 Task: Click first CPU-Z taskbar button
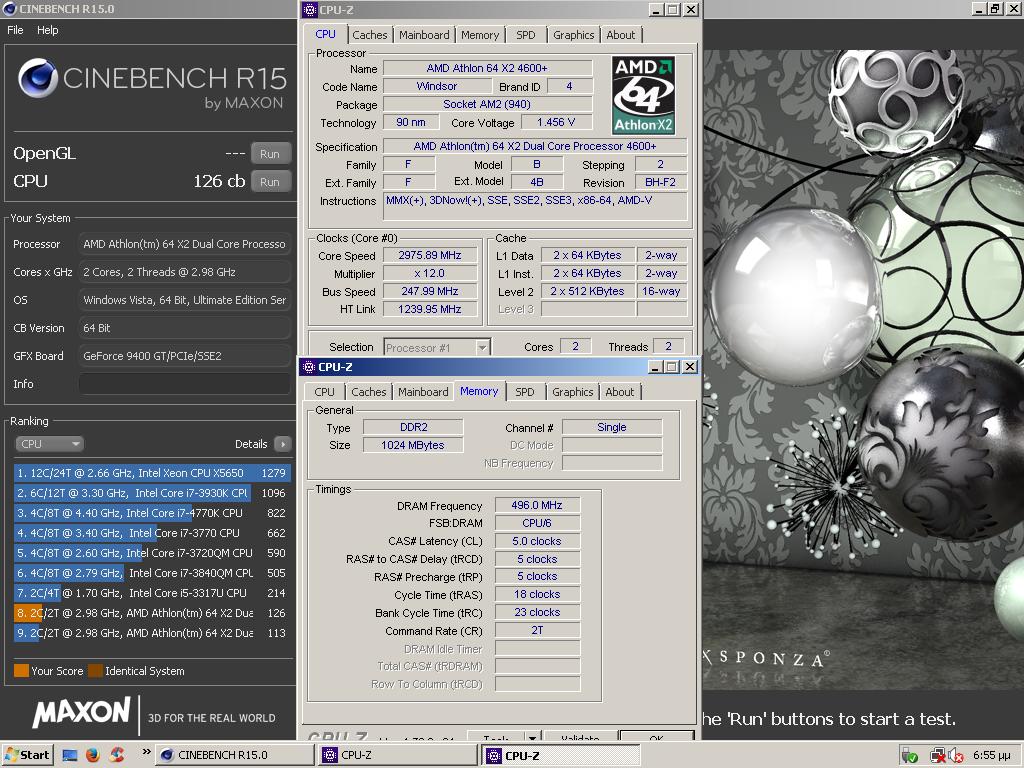[398, 755]
